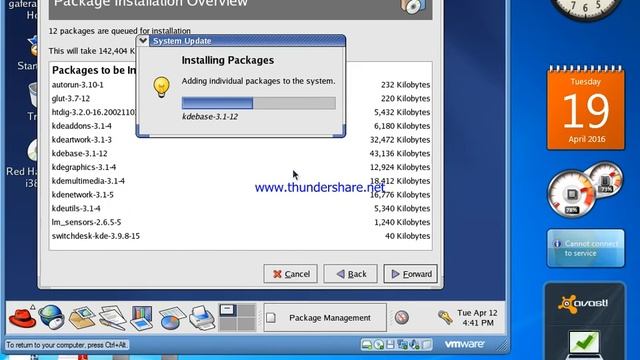Screen dimensions: 640x360
Task: Select the autorun-3.10-1 package row
Action: pyautogui.click(x=241, y=85)
